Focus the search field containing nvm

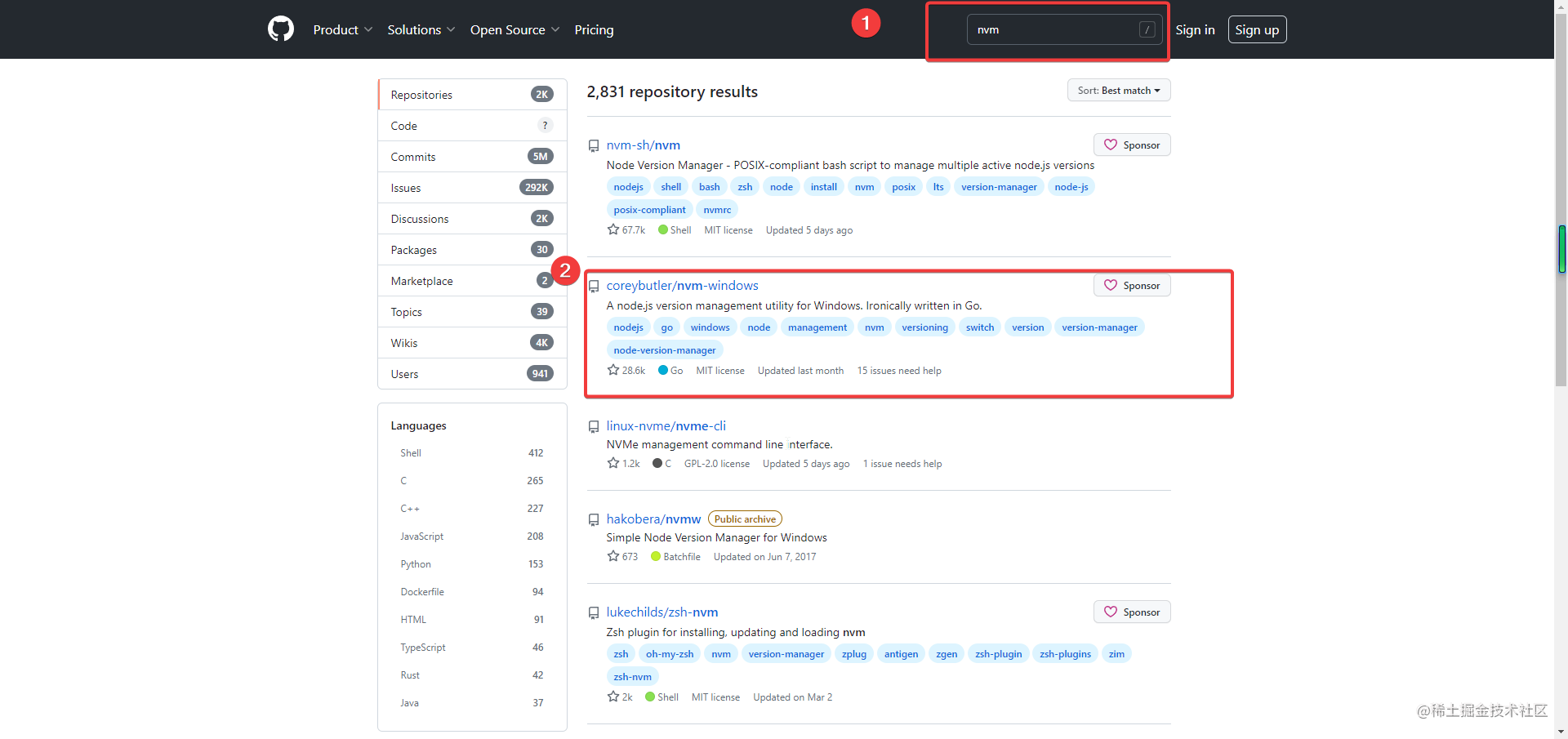[1064, 29]
